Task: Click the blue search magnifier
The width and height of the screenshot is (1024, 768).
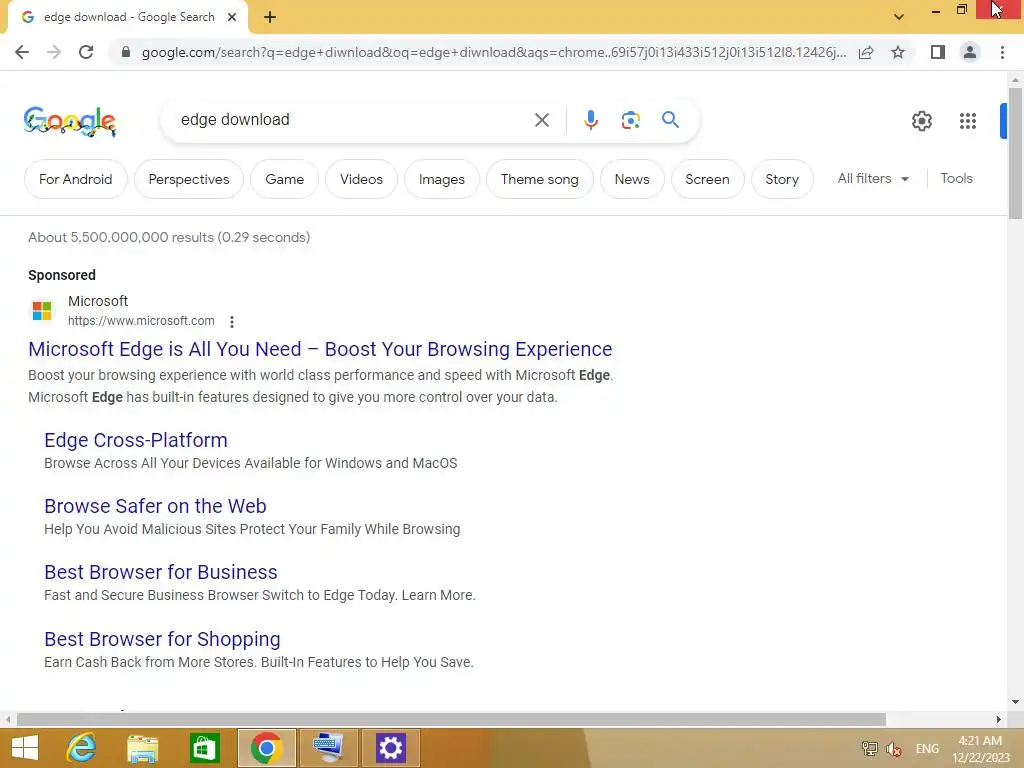Action: tap(670, 120)
